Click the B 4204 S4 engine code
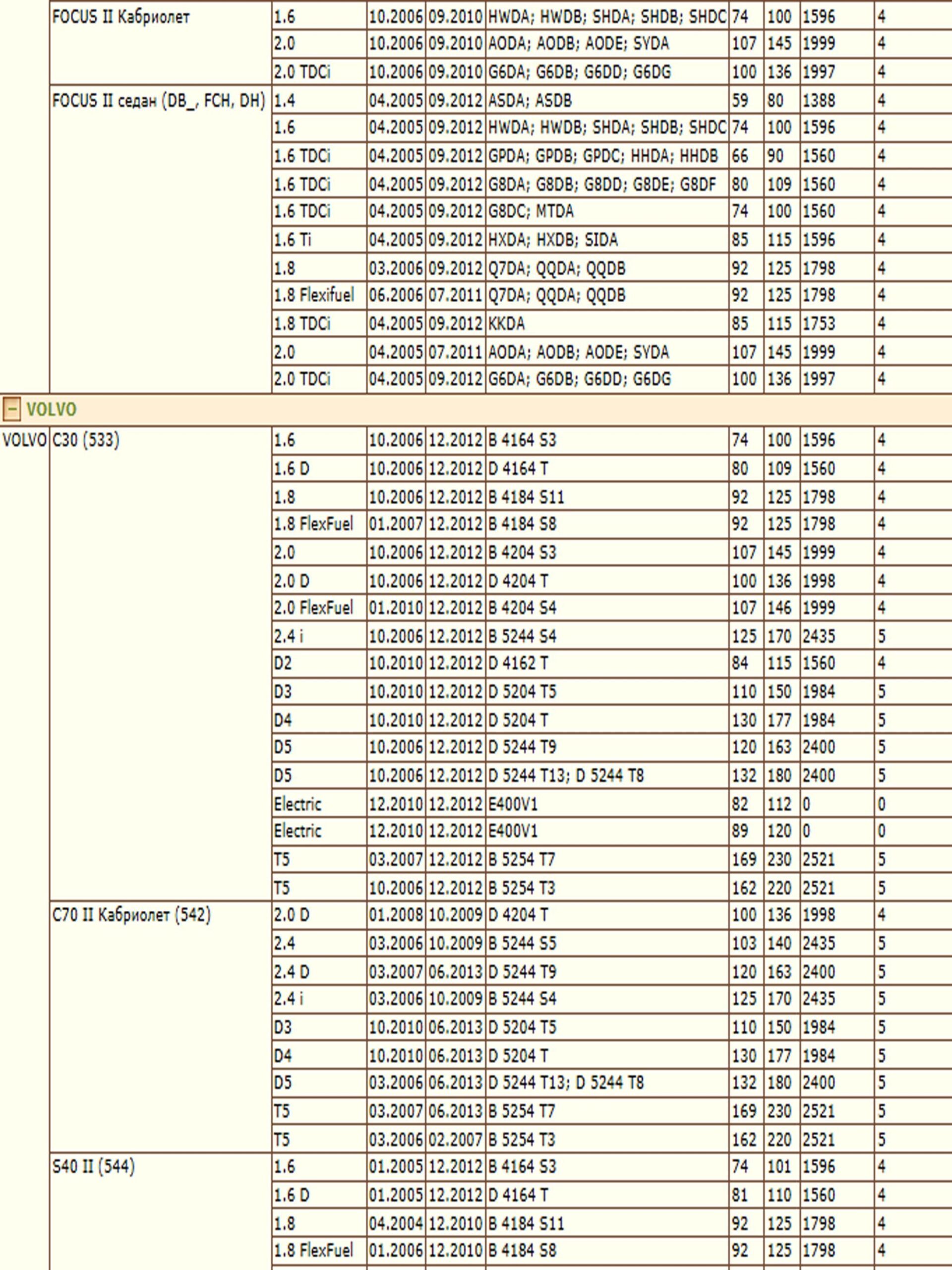Viewport: 952px width, 1270px height. (x=522, y=607)
